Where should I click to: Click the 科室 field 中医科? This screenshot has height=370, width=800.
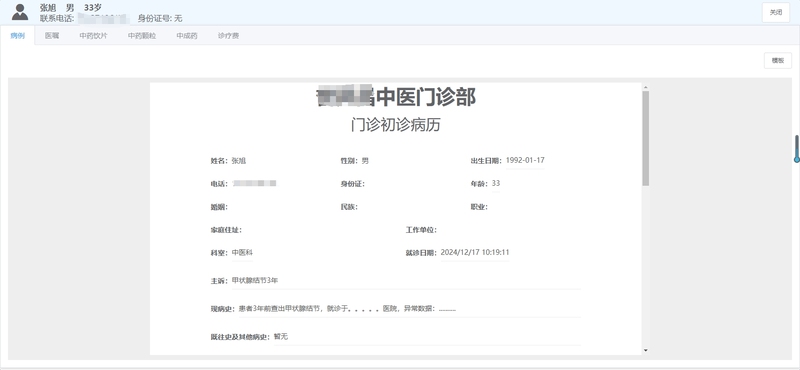tap(242, 253)
